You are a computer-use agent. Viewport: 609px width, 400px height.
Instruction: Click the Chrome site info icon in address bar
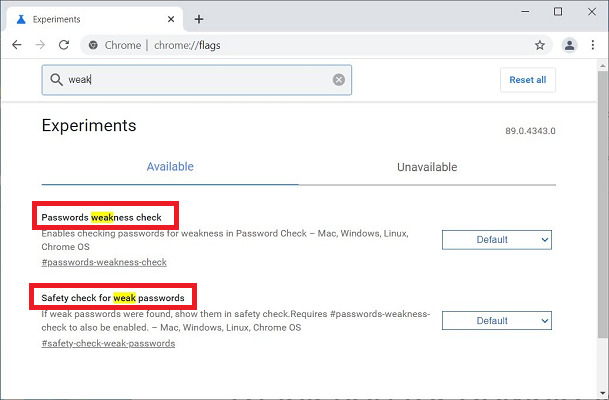[x=93, y=45]
